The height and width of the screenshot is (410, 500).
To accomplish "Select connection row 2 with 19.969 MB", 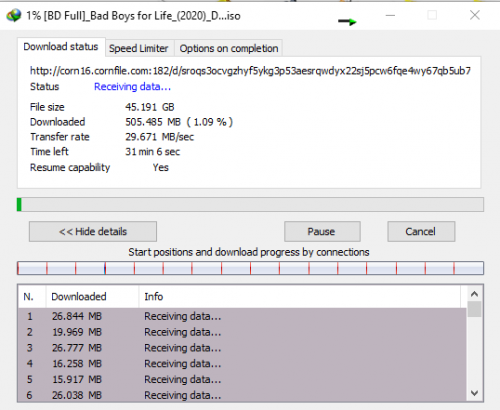I will pos(242,332).
